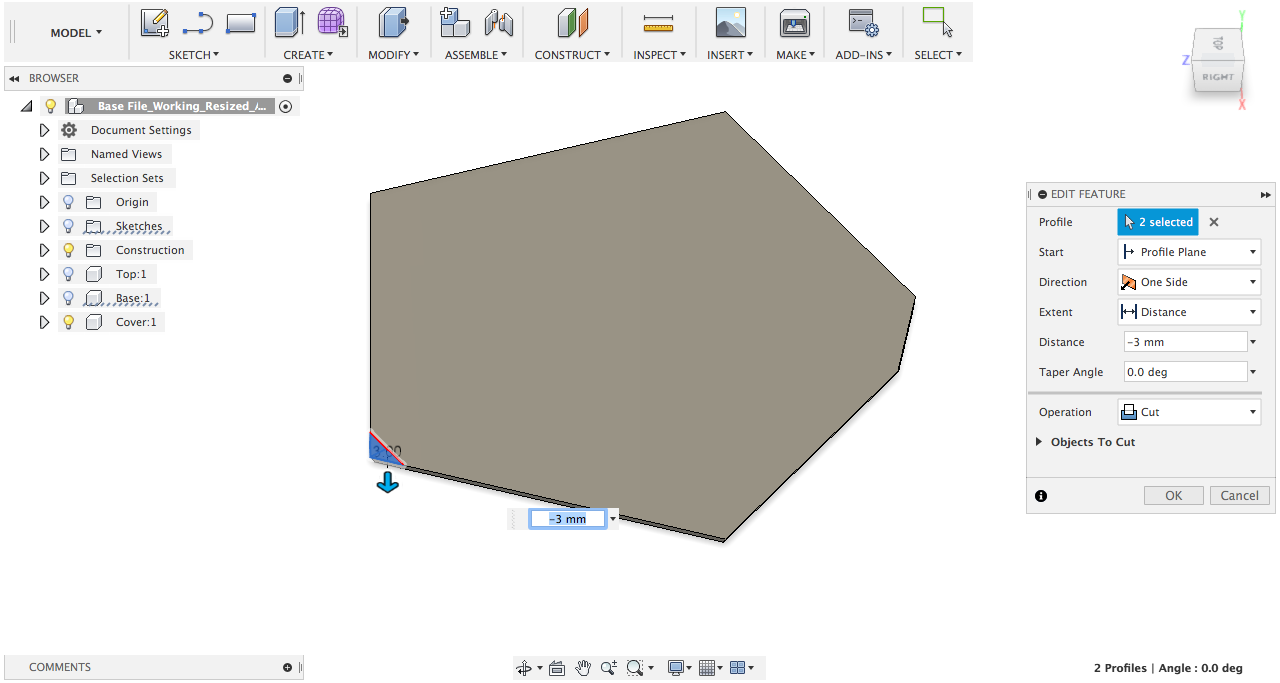Open the MODIFY menu
The width and height of the screenshot is (1280, 683).
pyautogui.click(x=393, y=55)
